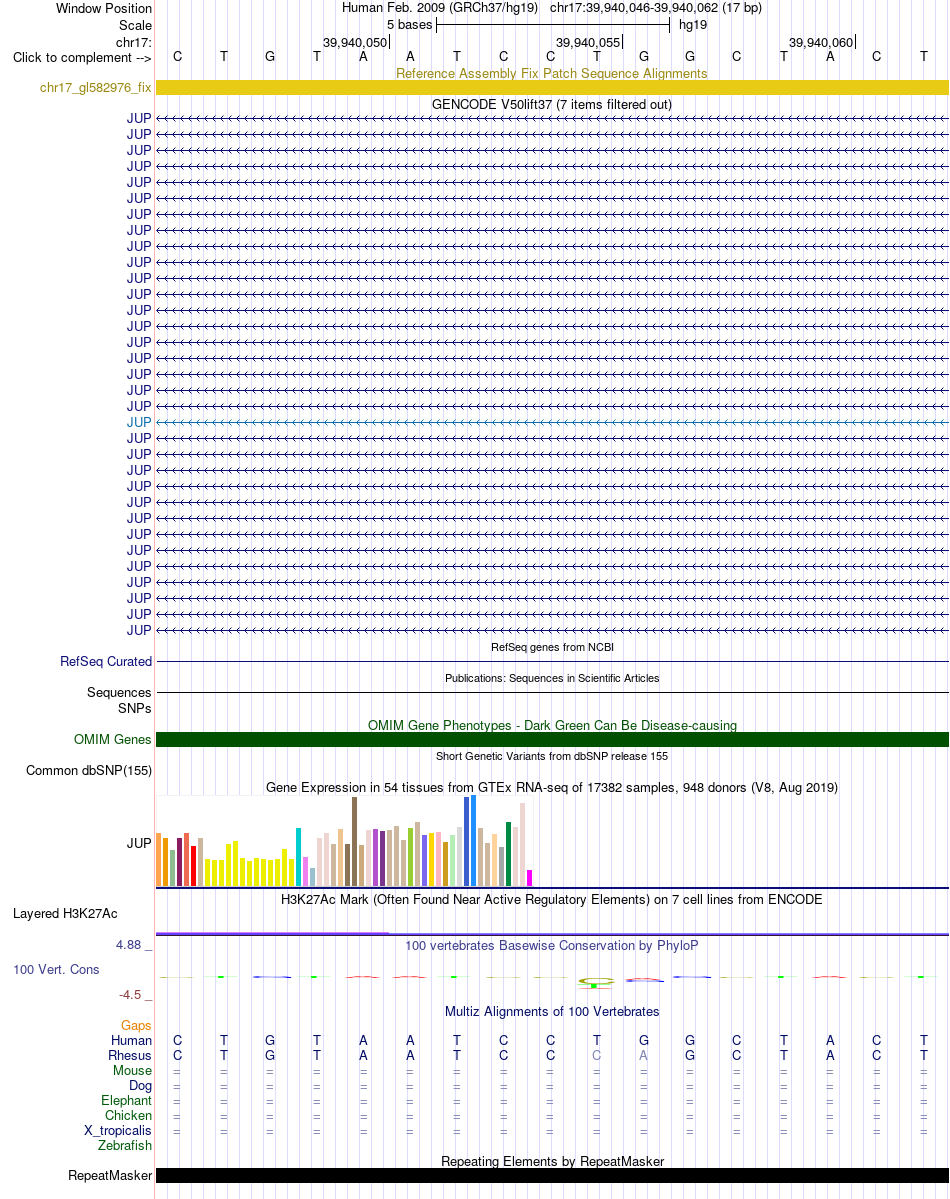Screen dimensions: 950x1199
Task: Open the OMIM Gene Phenotypes track title
Action: click(552, 725)
